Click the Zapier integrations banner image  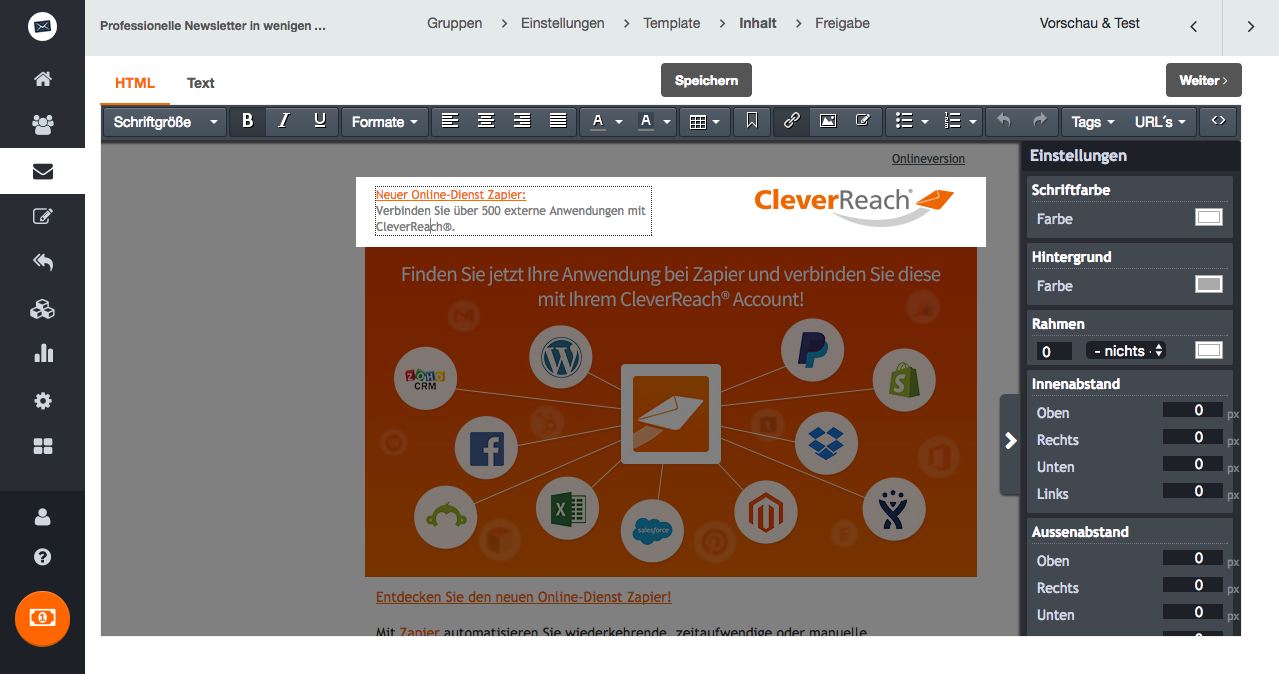click(x=671, y=412)
